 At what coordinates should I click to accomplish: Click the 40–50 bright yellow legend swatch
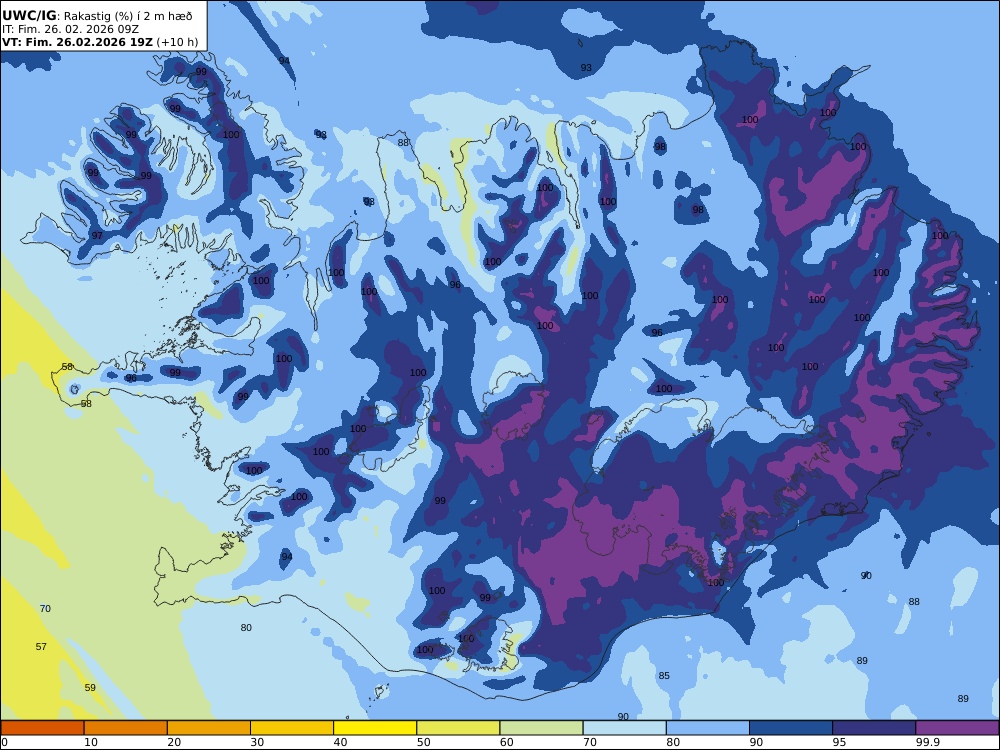pos(375,728)
